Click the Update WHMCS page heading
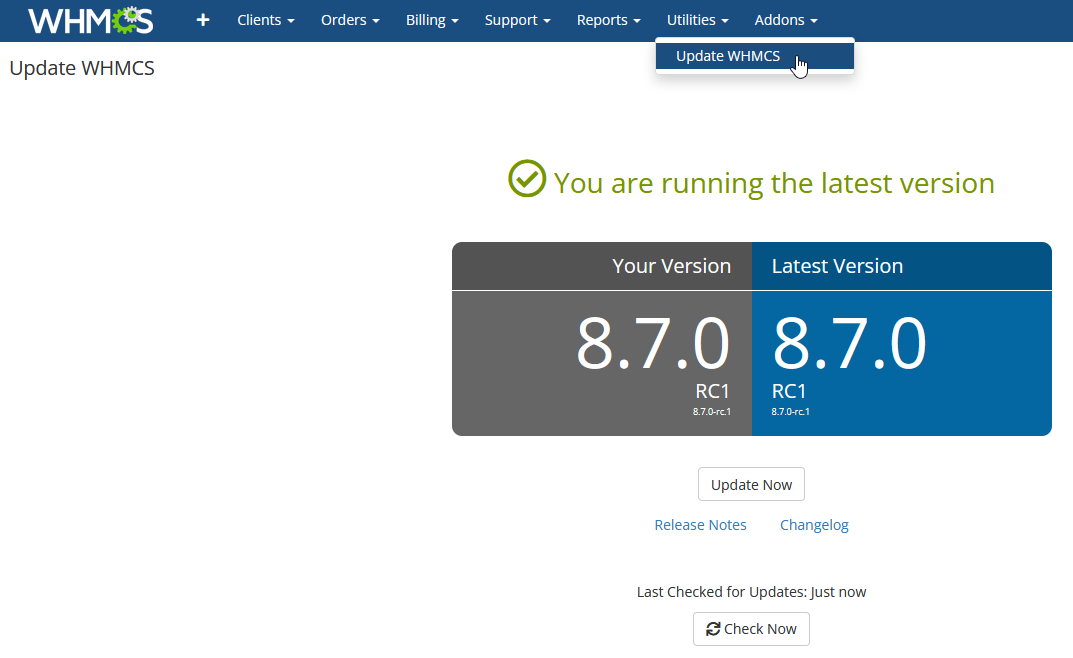 (x=82, y=68)
